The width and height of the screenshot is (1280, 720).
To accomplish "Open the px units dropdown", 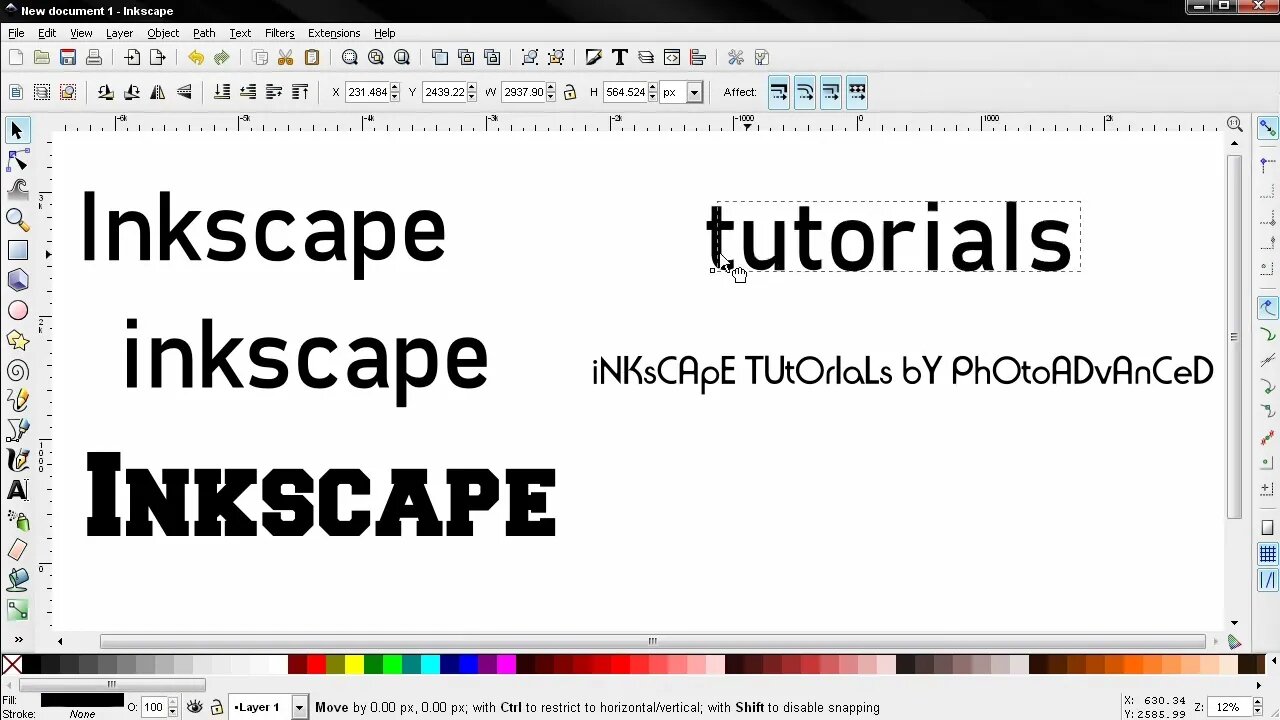I will 693,92.
